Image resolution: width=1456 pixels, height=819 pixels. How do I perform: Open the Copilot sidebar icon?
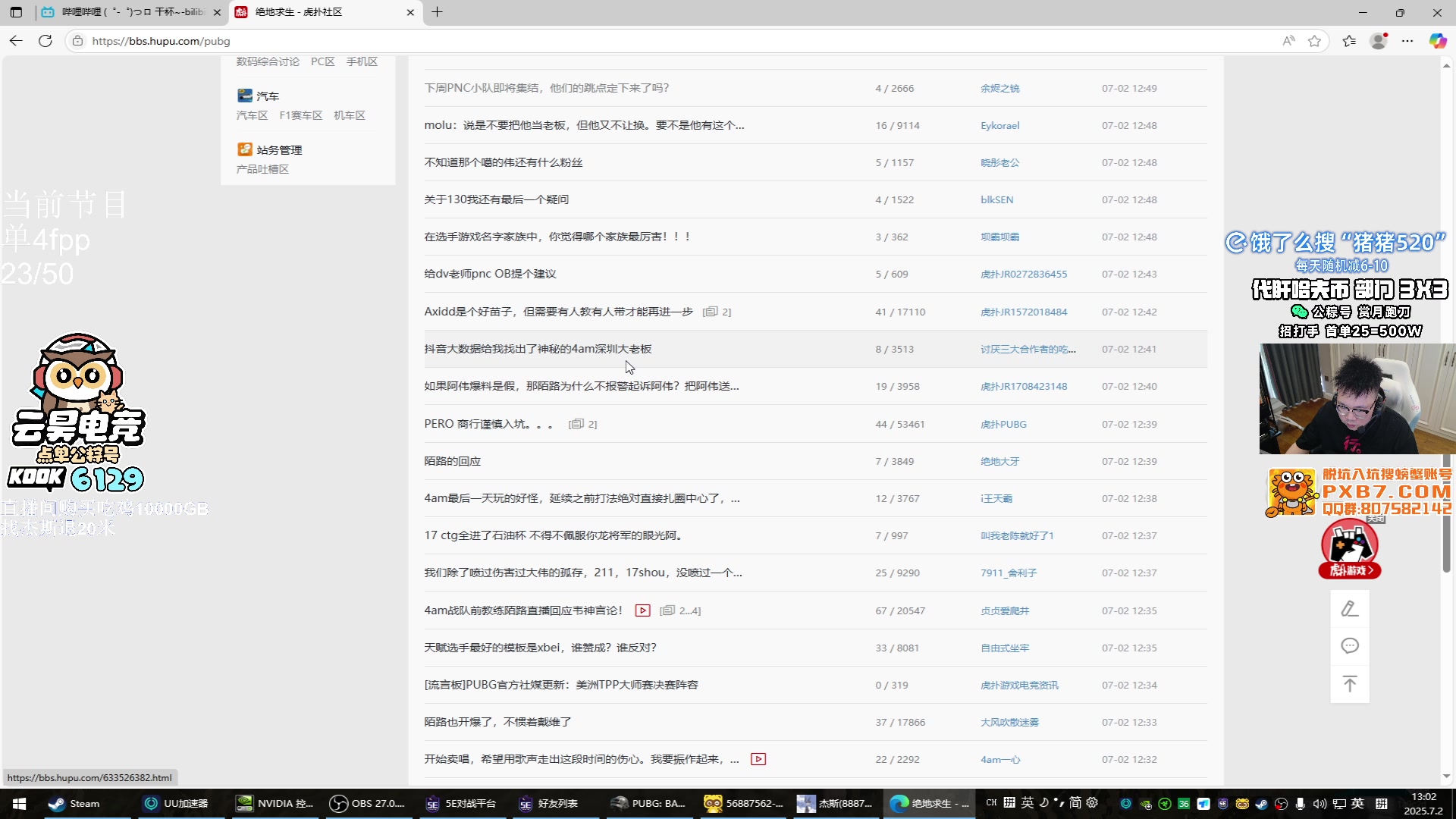[1438, 41]
